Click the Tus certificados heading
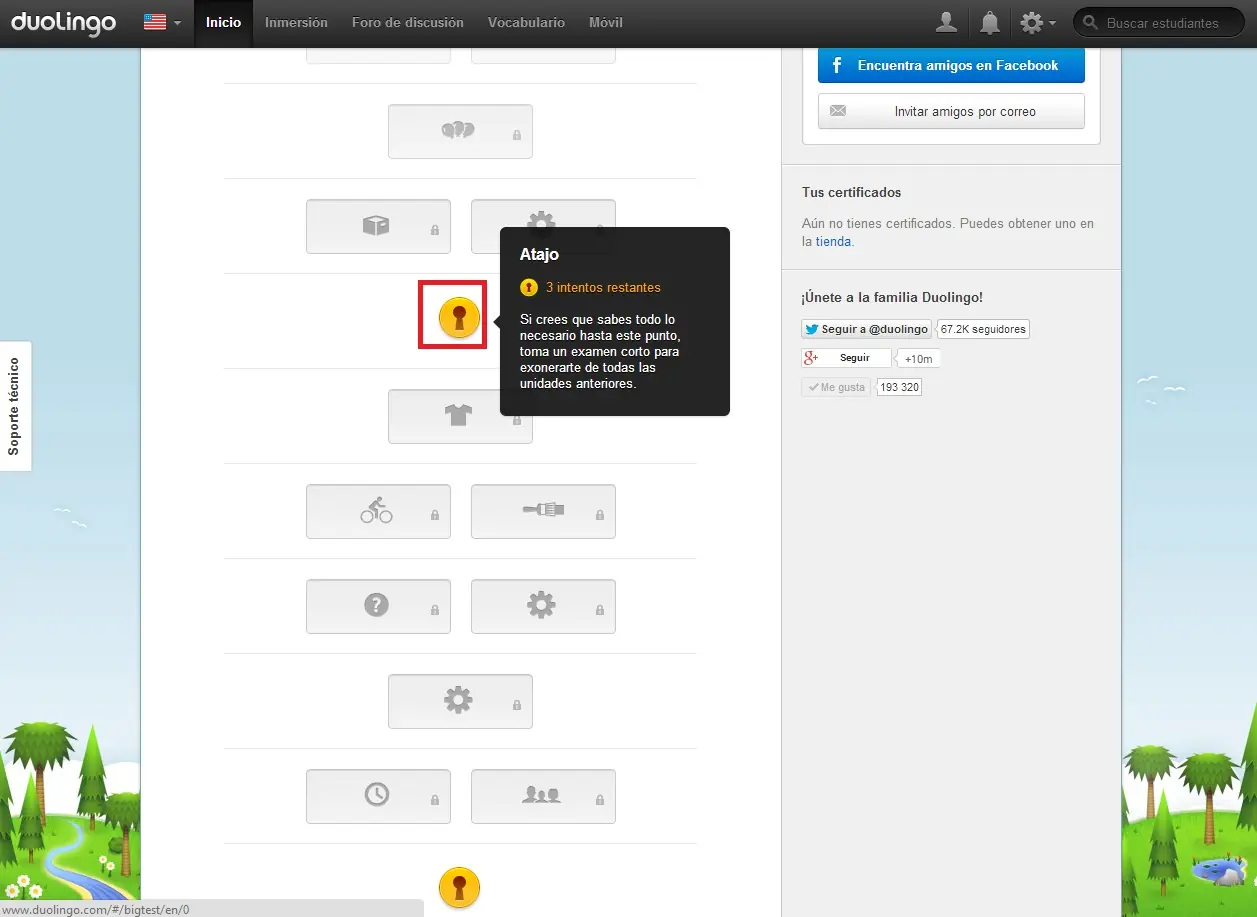1257x917 pixels. 851,192
